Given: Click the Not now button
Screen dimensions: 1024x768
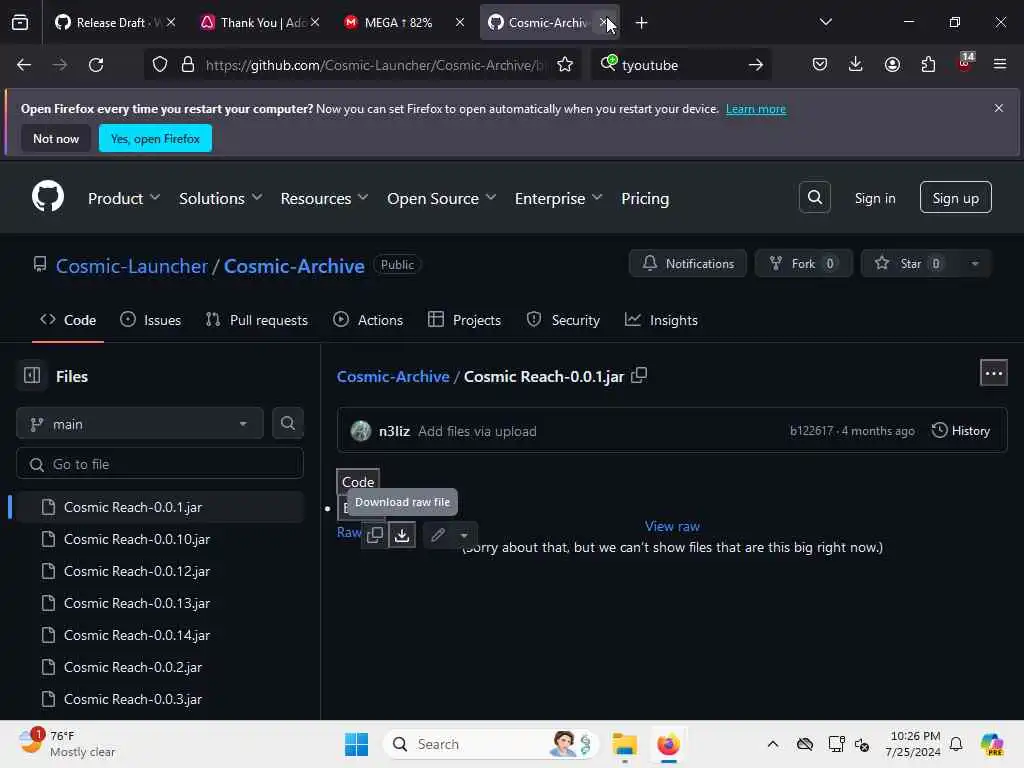Looking at the screenshot, I should point(56,138).
